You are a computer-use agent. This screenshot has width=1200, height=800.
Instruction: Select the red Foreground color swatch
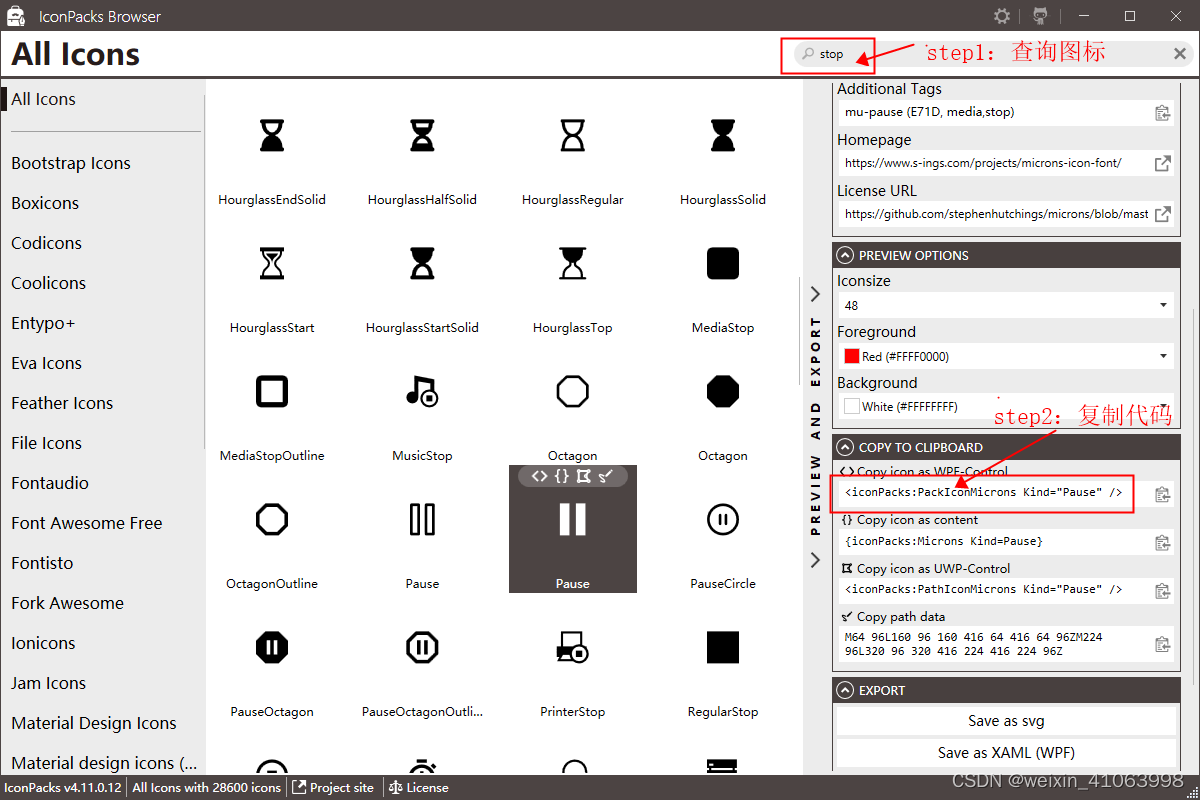pos(852,355)
